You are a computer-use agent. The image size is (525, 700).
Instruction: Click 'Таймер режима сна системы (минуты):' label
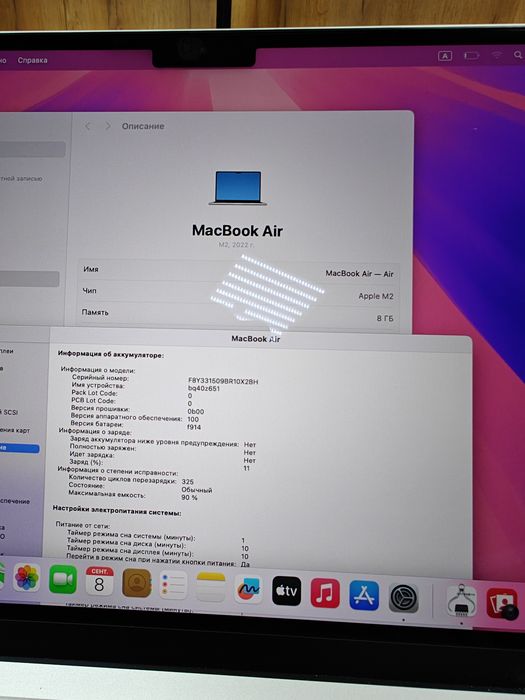point(131,535)
